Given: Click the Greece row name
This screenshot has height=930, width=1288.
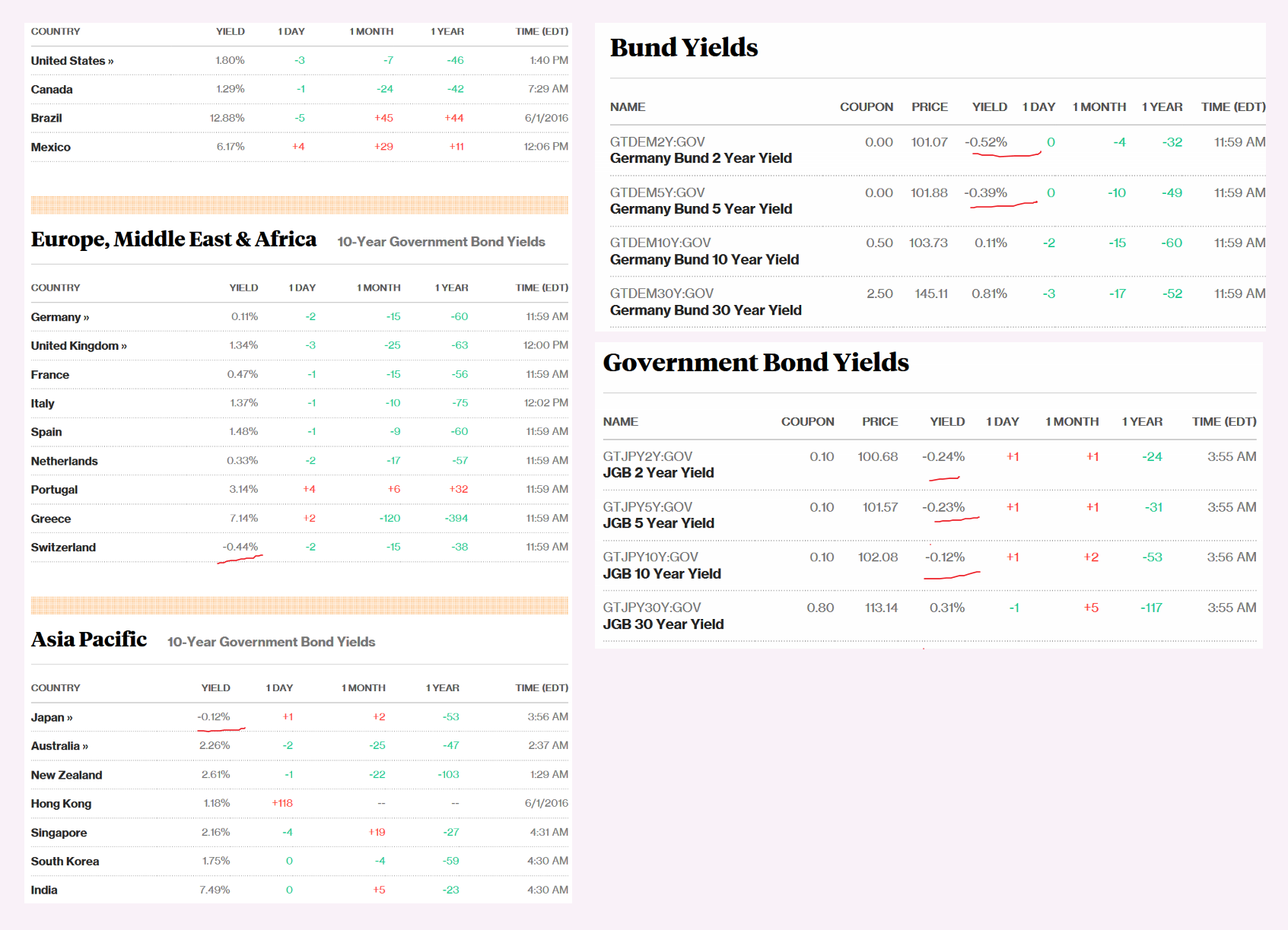Looking at the screenshot, I should pos(51,519).
